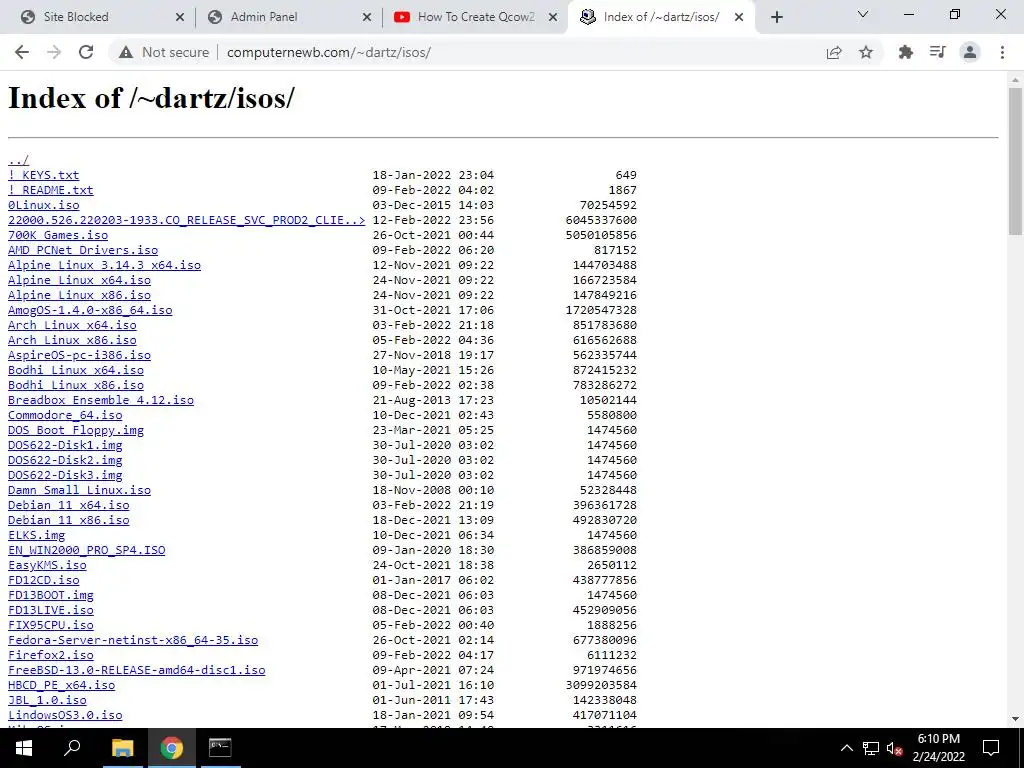Open the notification center icon

[x=991, y=748]
